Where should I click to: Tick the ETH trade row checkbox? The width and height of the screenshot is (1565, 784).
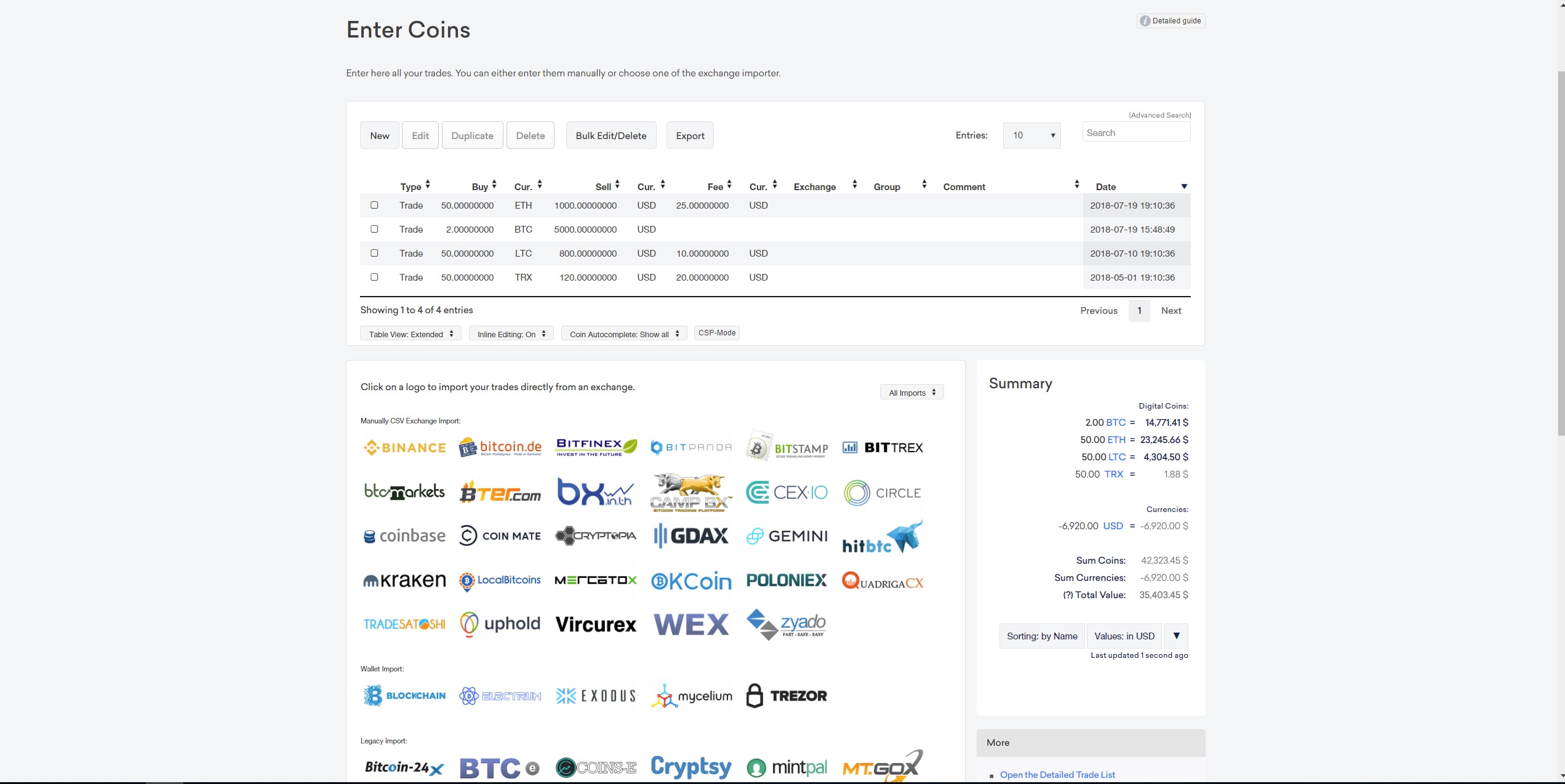point(374,205)
